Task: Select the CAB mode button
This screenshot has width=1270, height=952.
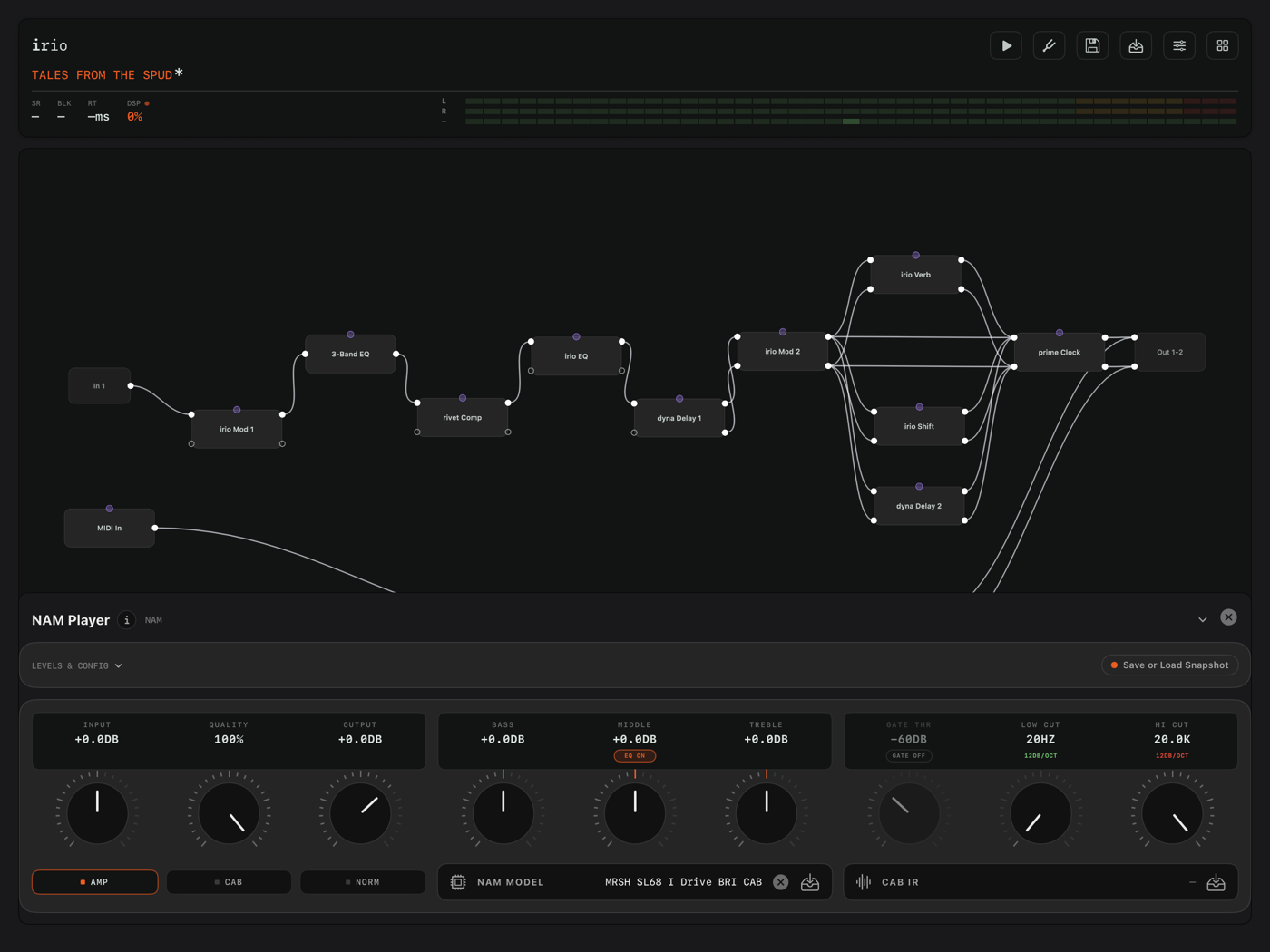Action: point(229,882)
